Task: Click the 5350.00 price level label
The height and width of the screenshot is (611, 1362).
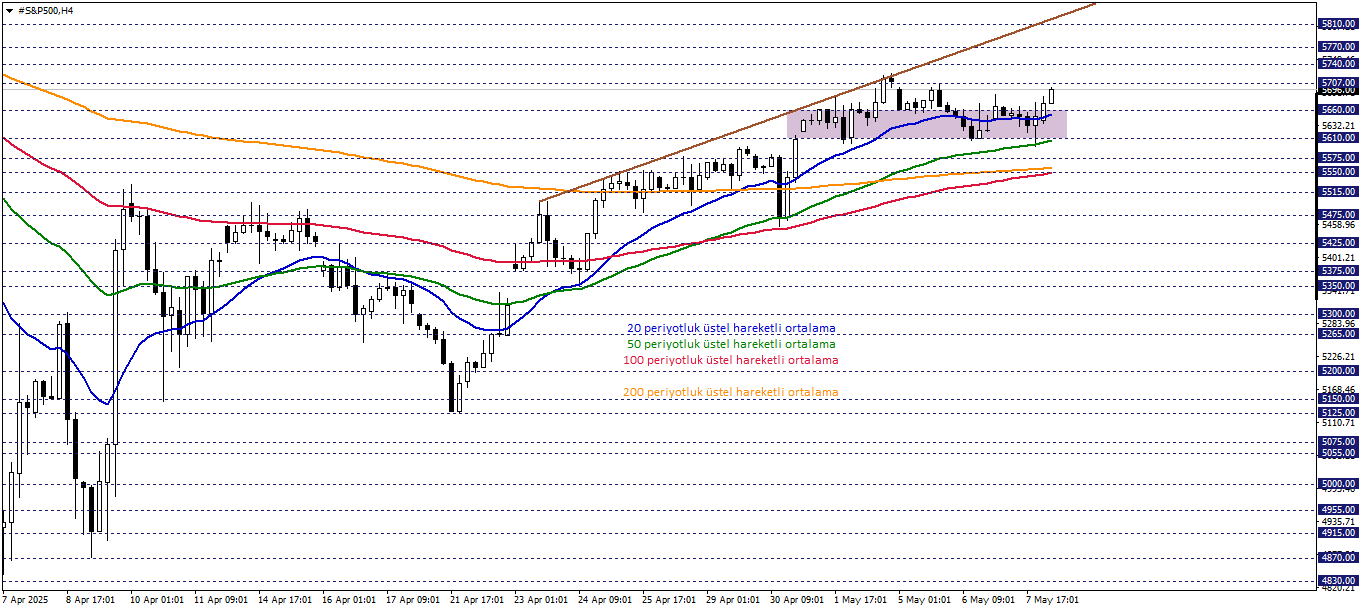Action: coord(1337,286)
